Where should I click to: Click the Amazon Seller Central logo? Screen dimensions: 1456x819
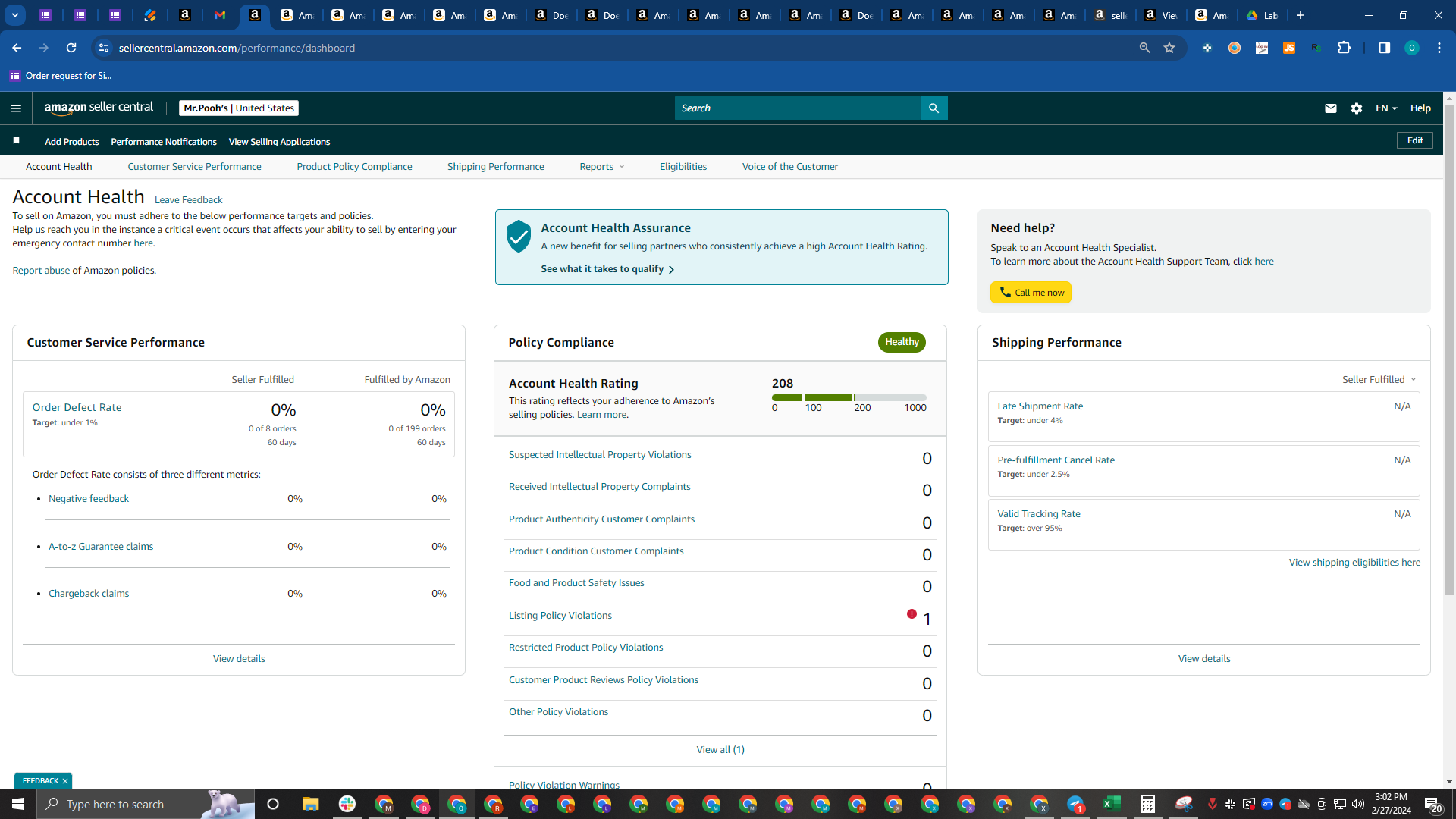[99, 108]
